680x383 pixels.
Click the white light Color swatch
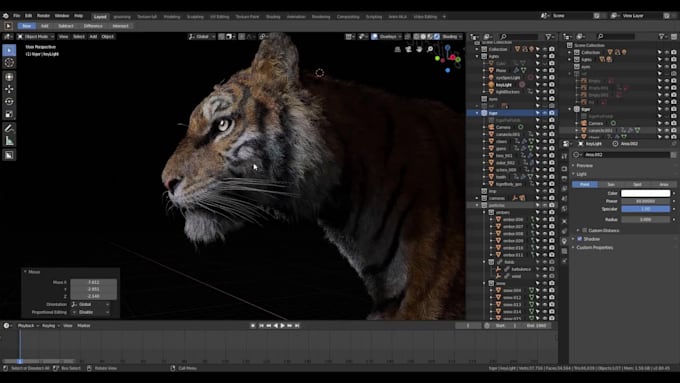[x=645, y=193]
